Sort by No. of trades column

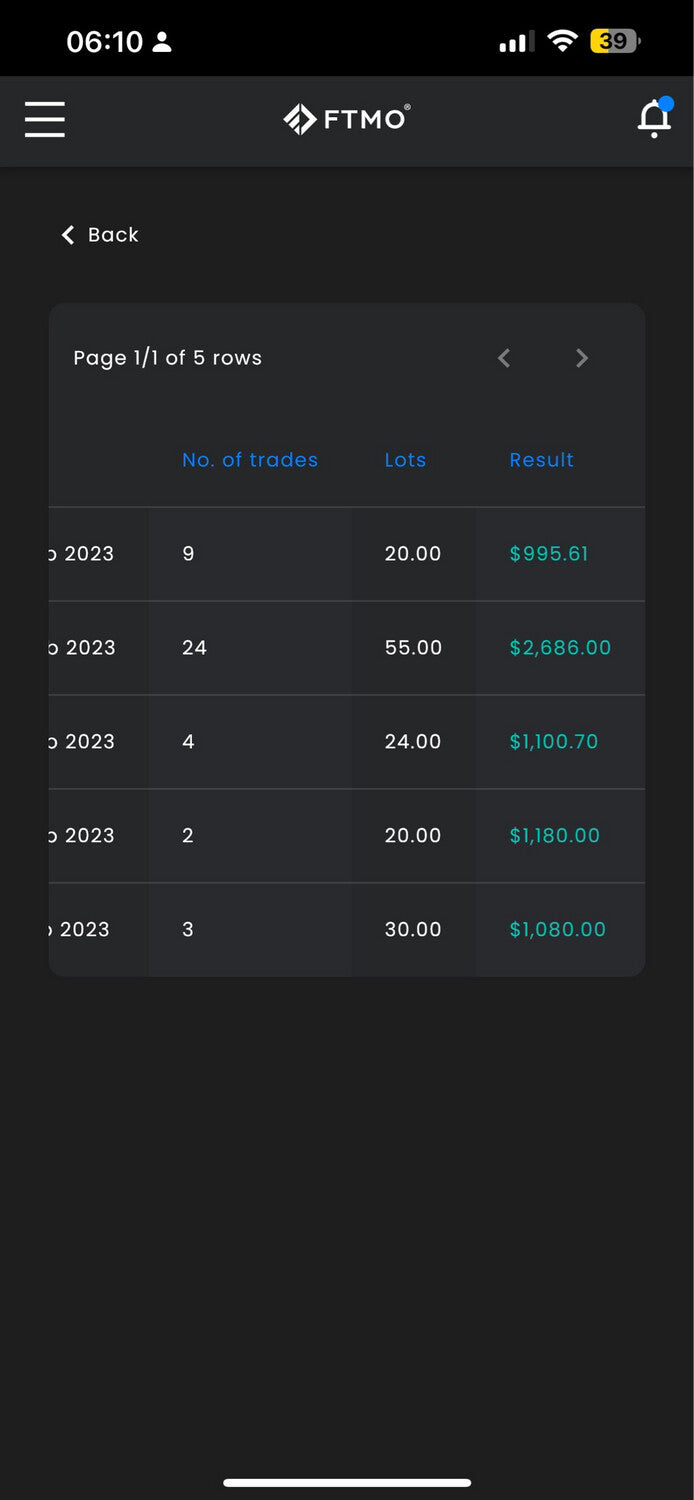[x=250, y=460]
